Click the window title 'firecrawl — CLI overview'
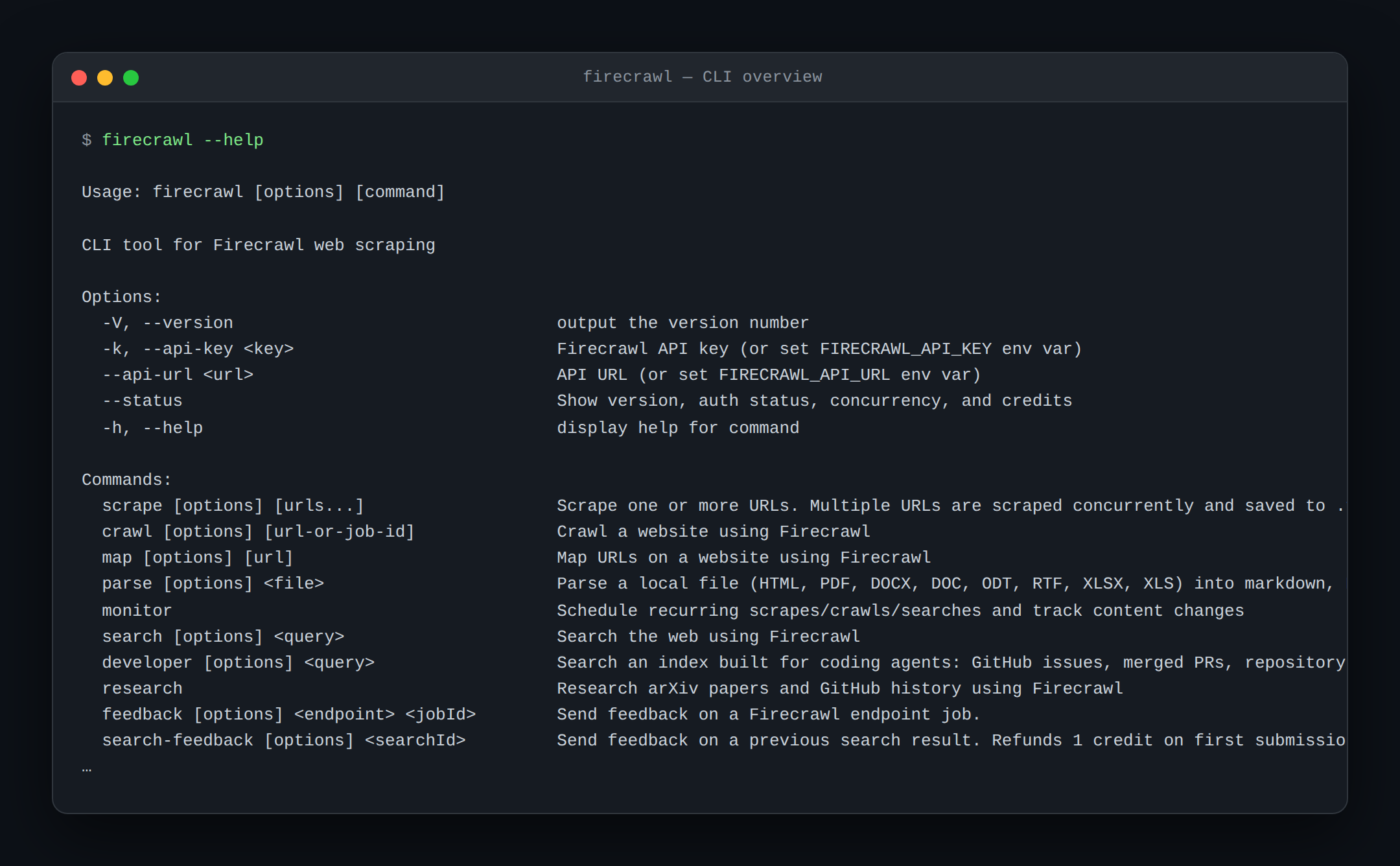Image resolution: width=1400 pixels, height=866 pixels. coord(703,76)
